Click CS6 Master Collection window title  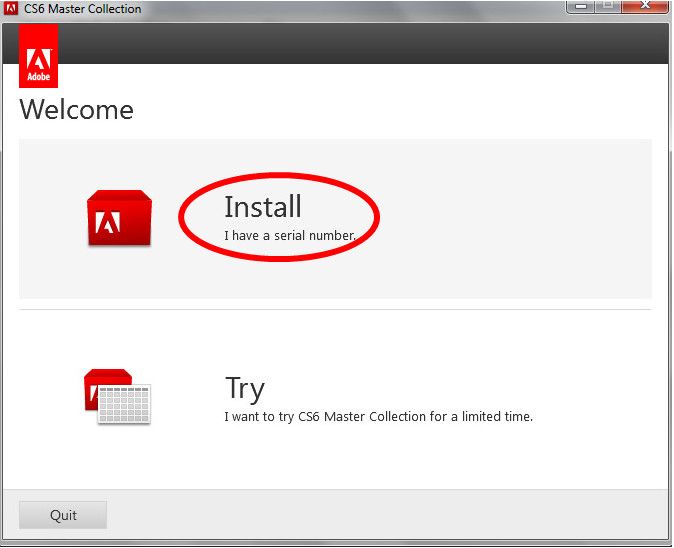pos(83,9)
